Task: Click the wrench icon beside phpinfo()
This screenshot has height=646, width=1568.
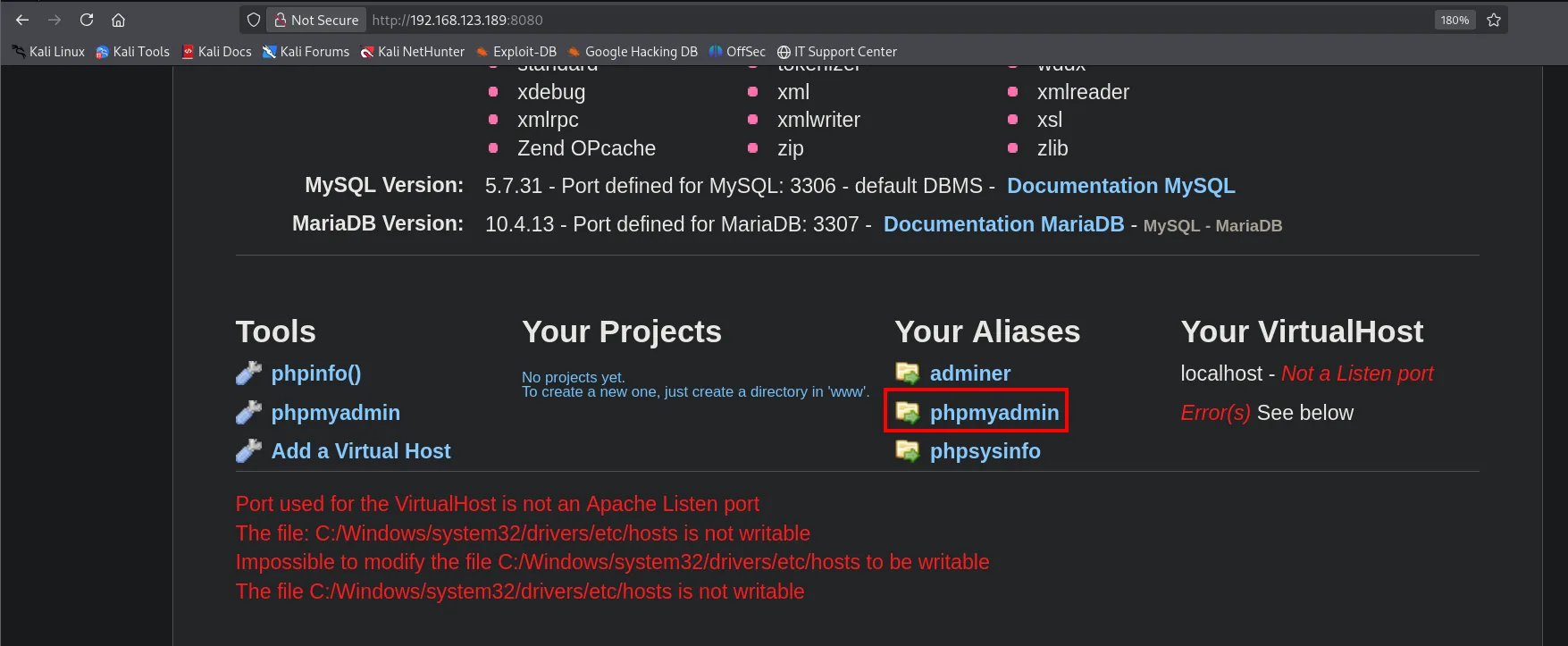Action: coord(248,373)
